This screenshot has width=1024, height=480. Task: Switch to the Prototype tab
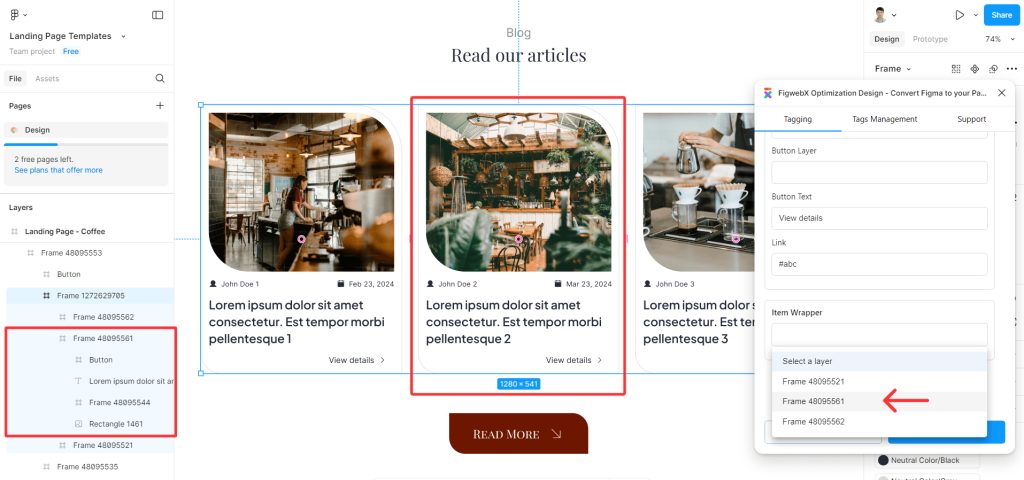(x=930, y=39)
